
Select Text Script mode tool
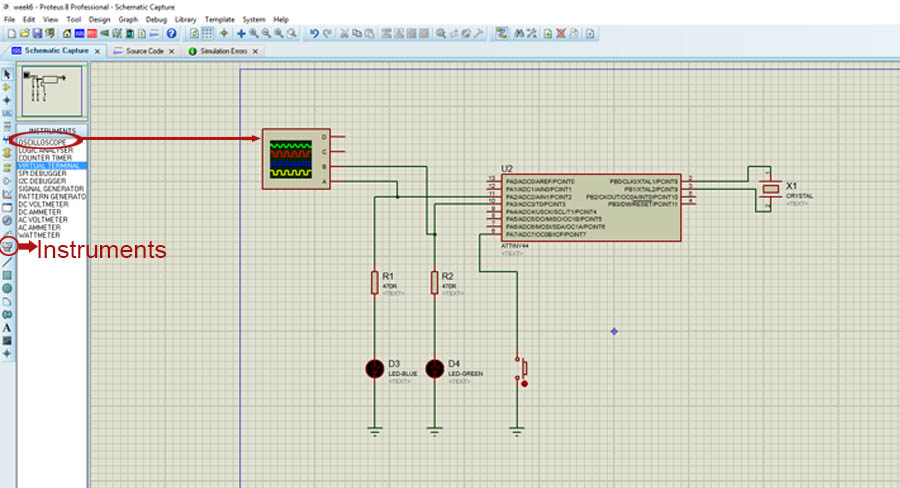coord(7,126)
